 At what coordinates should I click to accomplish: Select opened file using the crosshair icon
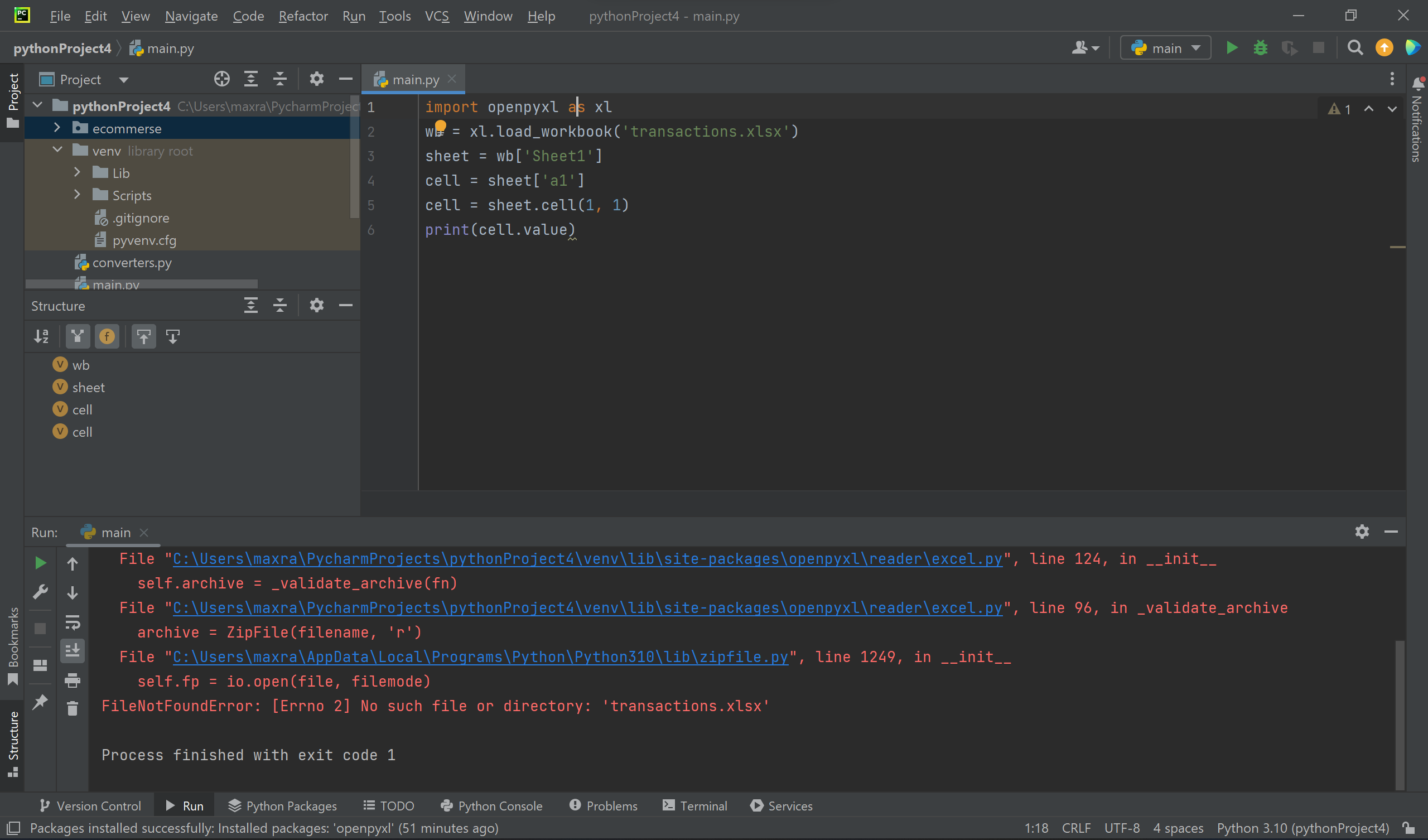click(x=221, y=79)
